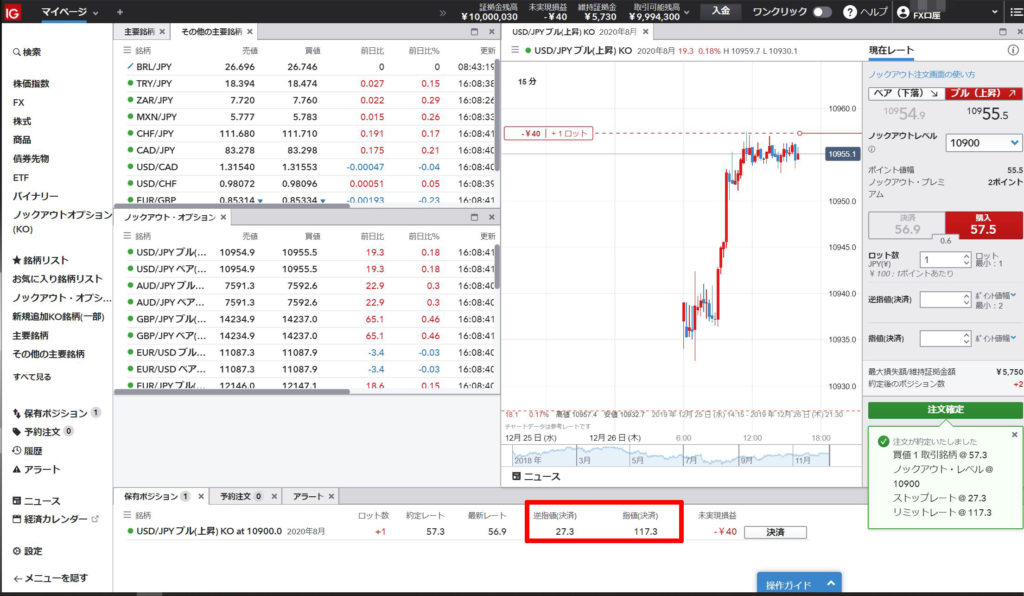Click USD/CAD row in watchlist
1024x596 pixels.
click(307, 166)
